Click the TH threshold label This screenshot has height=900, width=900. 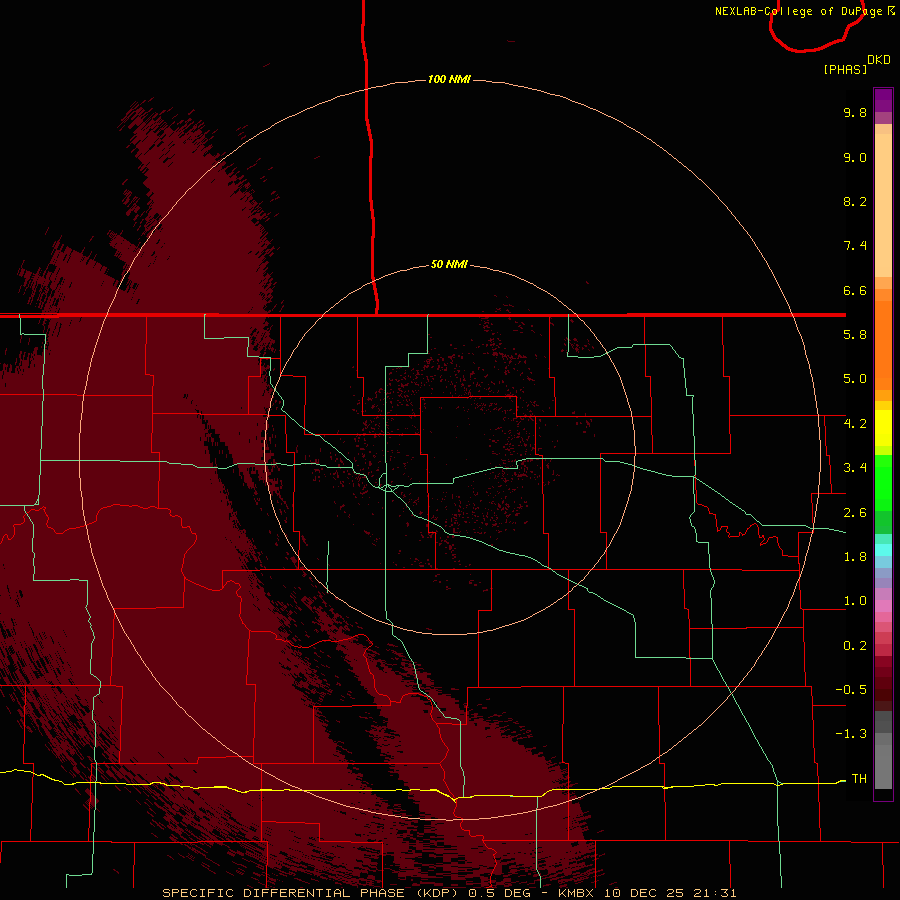tap(859, 778)
